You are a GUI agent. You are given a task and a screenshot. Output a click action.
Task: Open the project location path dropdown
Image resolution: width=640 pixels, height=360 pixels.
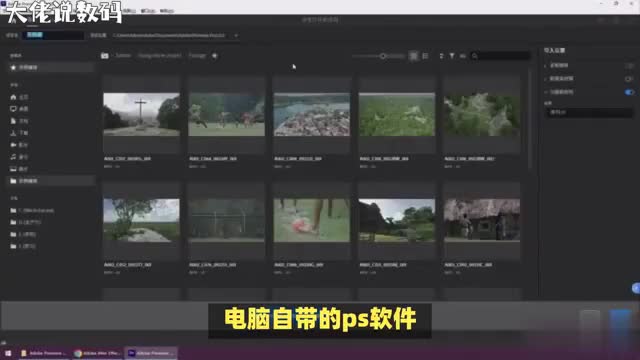pos(176,36)
